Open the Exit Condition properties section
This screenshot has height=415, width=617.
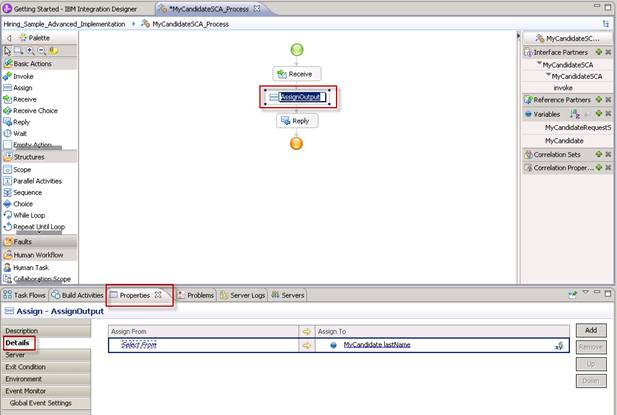[28, 367]
